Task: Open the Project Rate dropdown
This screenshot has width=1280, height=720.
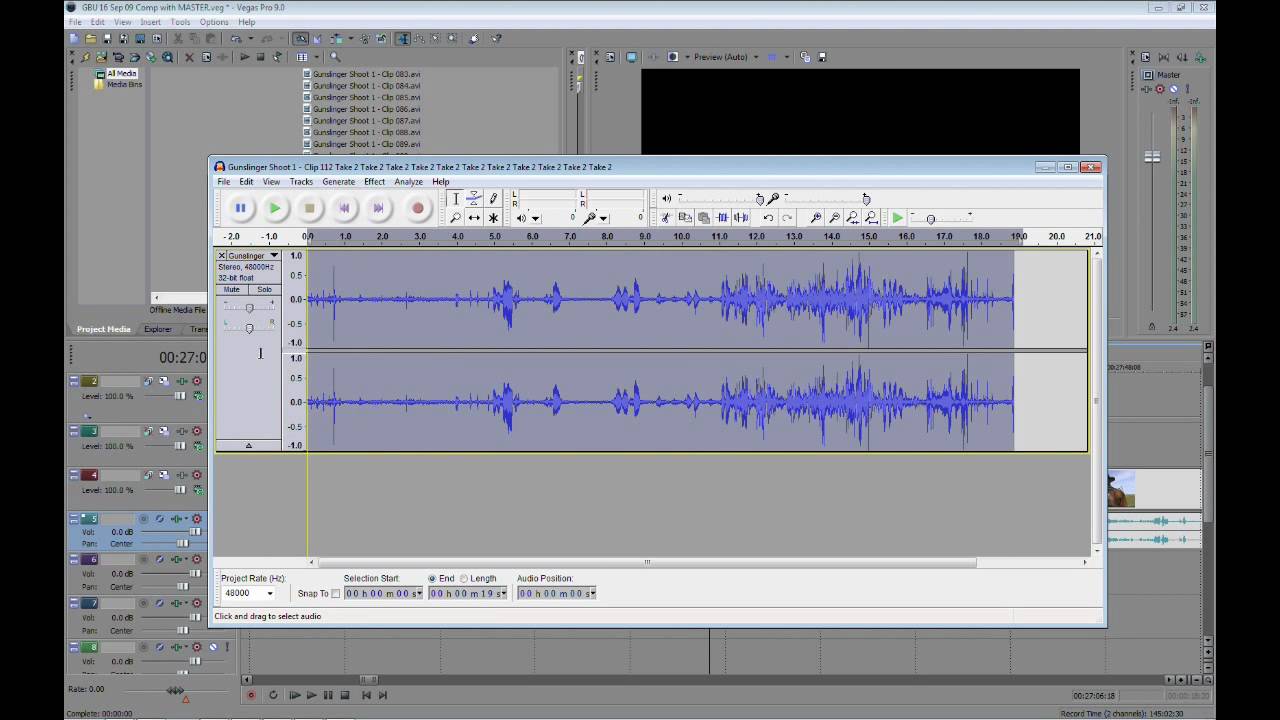Action: (x=270, y=593)
